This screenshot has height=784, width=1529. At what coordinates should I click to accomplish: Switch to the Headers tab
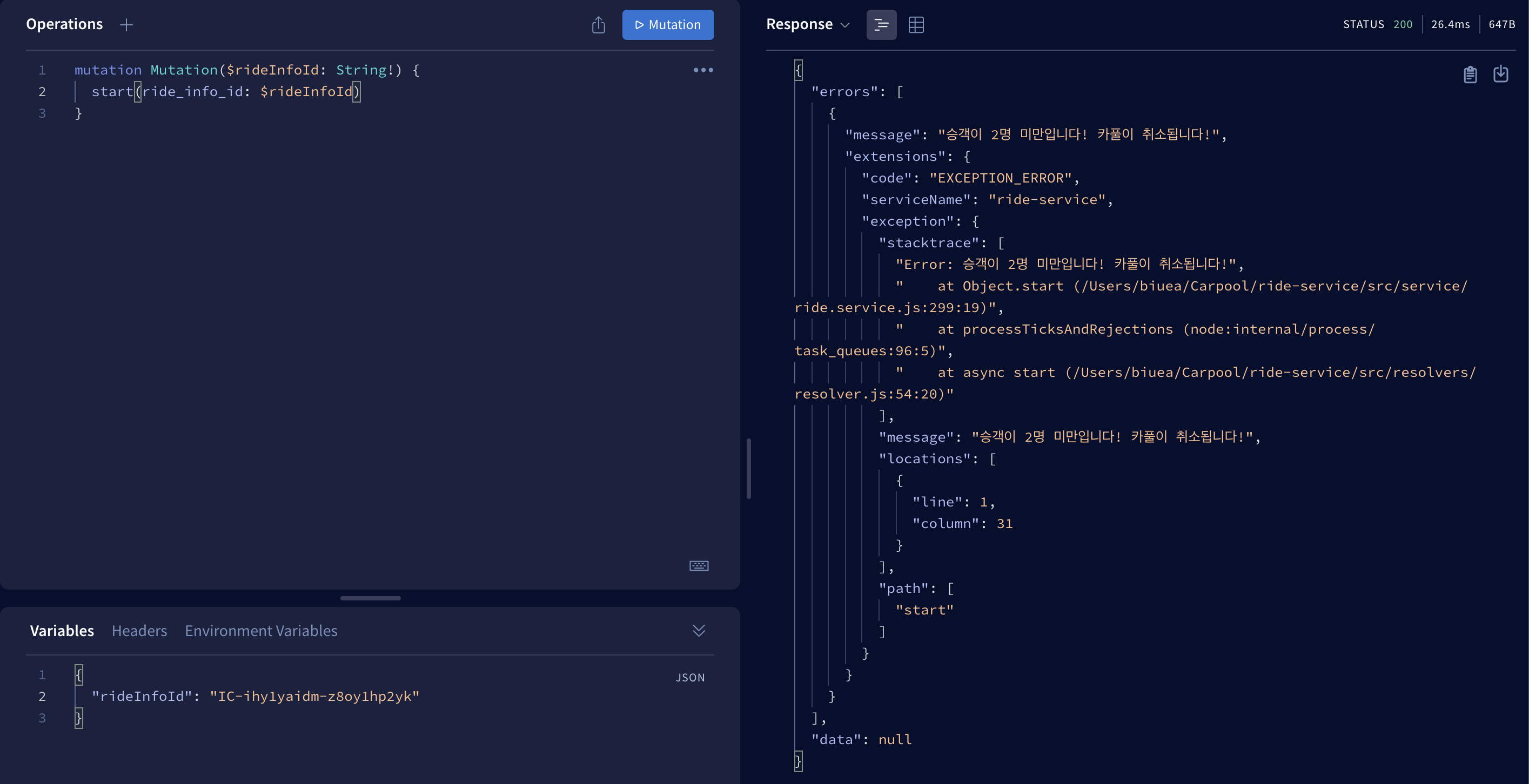pyautogui.click(x=139, y=631)
